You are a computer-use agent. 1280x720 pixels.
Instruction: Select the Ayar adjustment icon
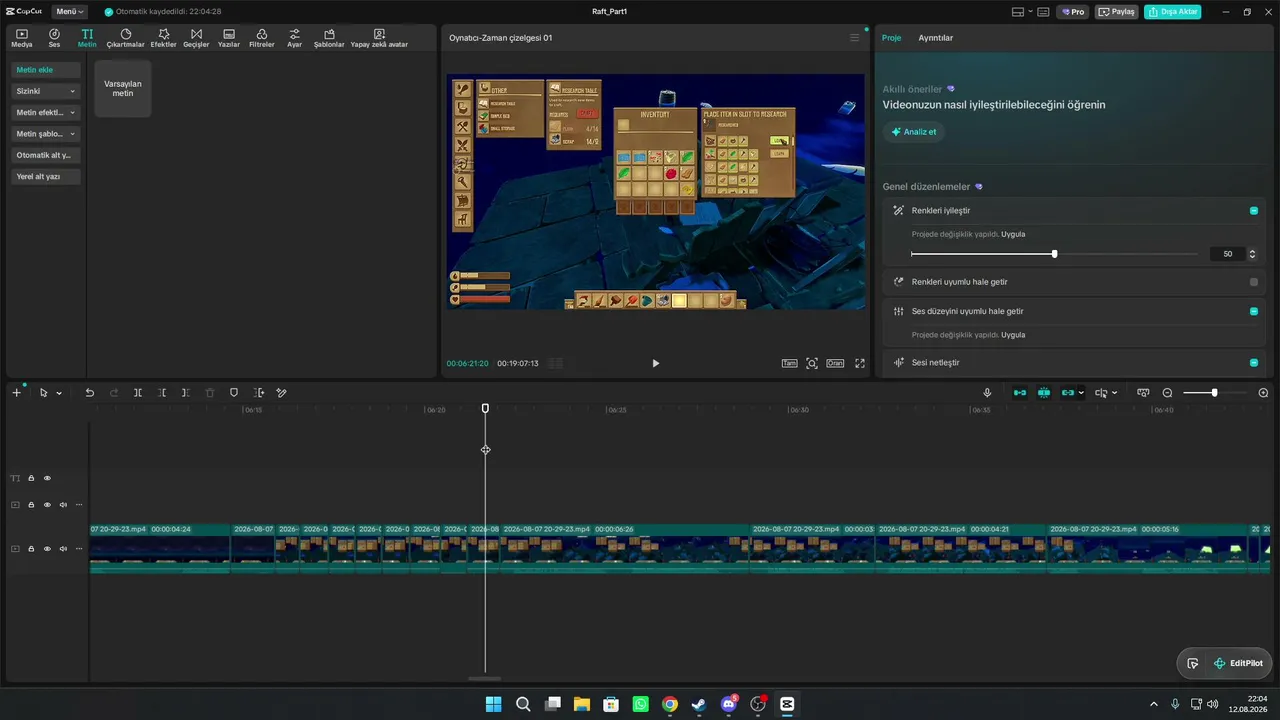(294, 38)
